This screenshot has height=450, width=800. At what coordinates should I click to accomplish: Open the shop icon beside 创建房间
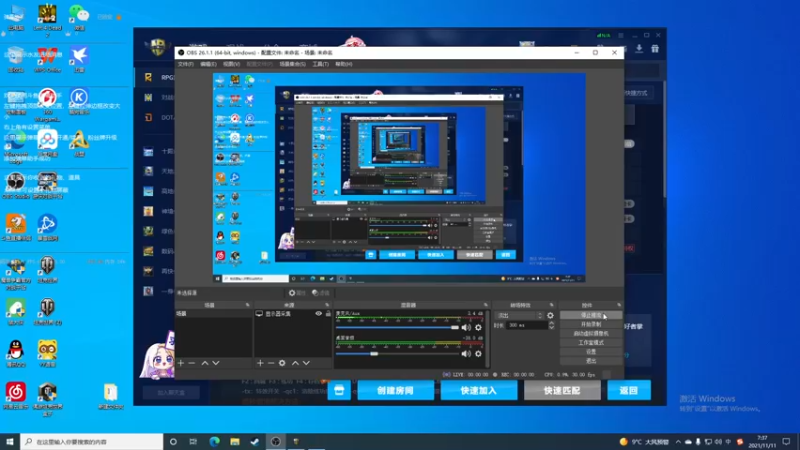tap(339, 390)
